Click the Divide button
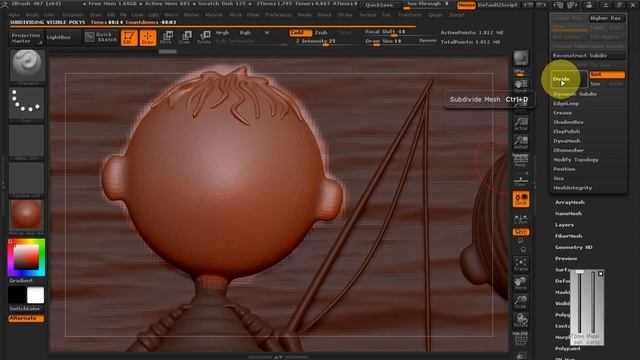This screenshot has height=360, width=640. [x=569, y=79]
